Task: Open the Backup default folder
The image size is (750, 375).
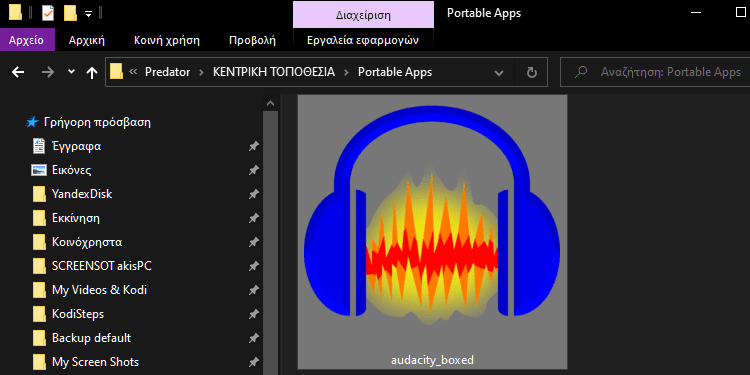Action: pos(91,338)
